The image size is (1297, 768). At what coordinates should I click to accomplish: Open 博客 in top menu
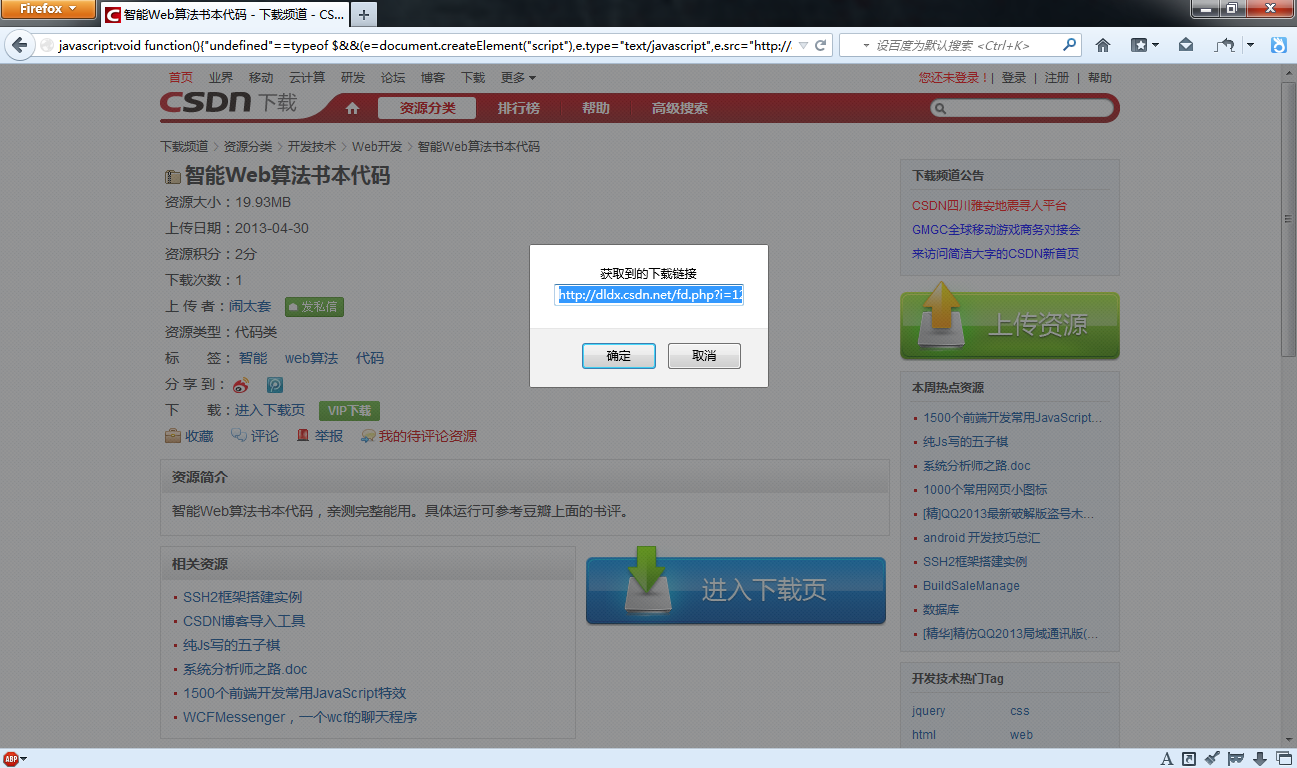point(433,77)
